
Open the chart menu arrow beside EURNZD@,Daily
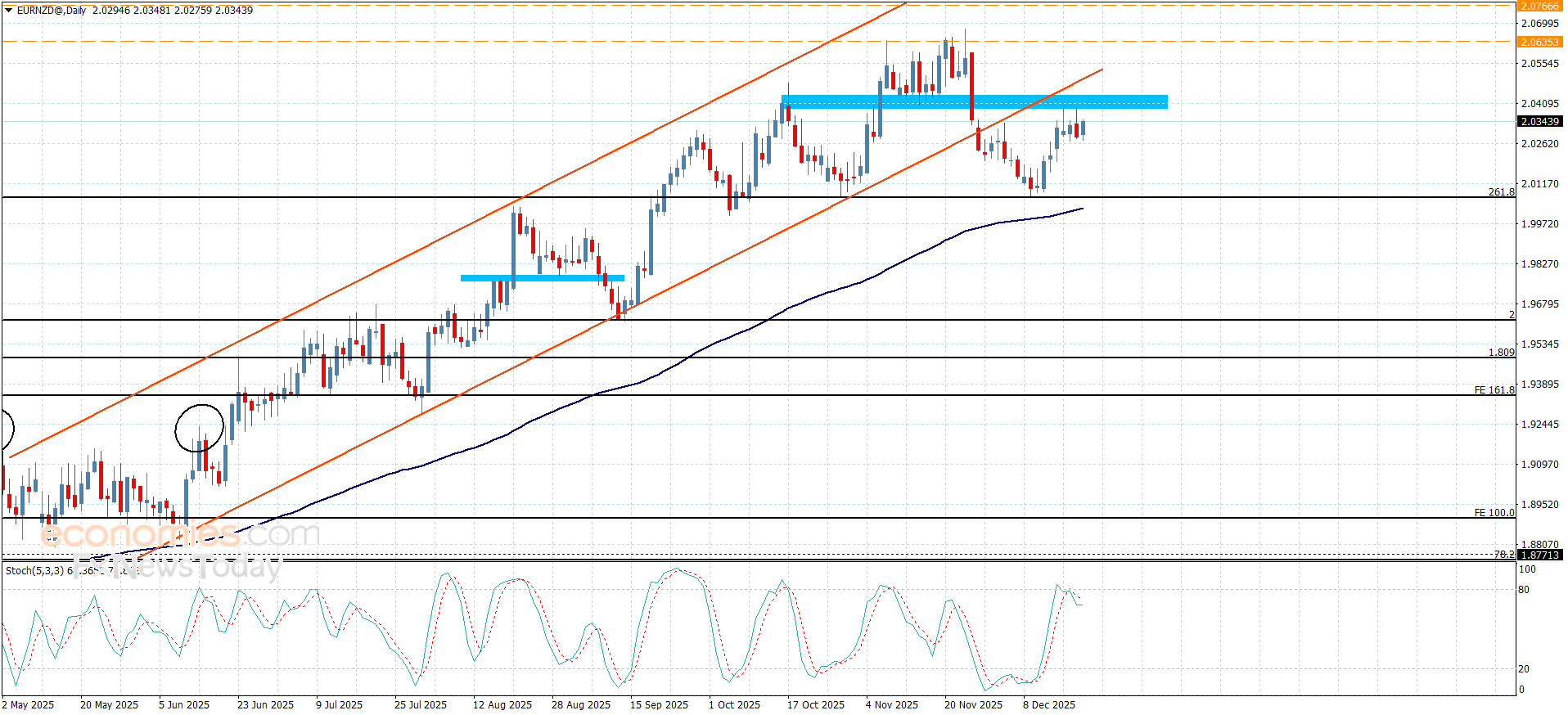click(8, 11)
